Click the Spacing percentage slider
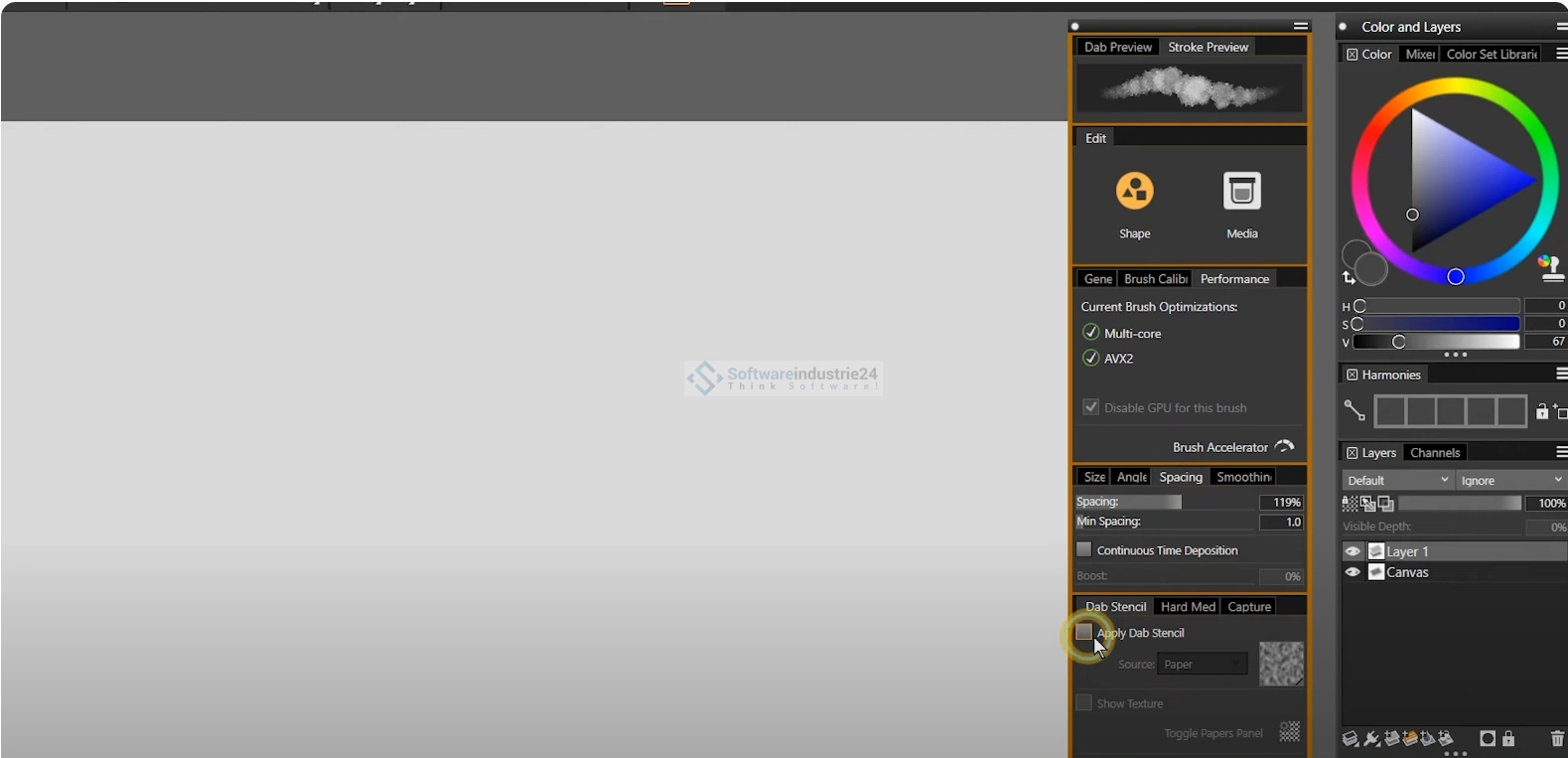This screenshot has height=758, width=1568. point(1166,503)
